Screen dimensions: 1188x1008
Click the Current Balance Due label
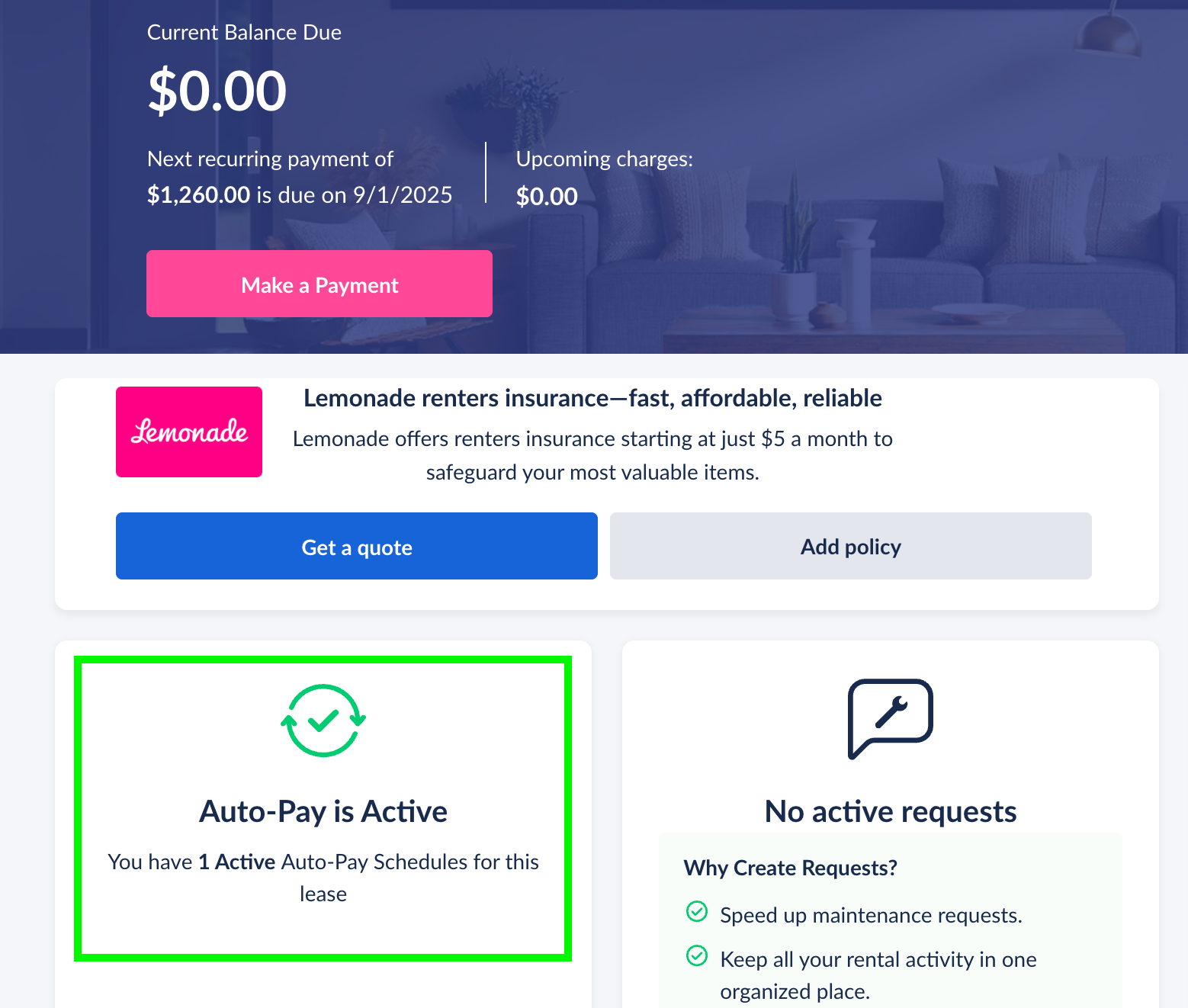pos(244,32)
